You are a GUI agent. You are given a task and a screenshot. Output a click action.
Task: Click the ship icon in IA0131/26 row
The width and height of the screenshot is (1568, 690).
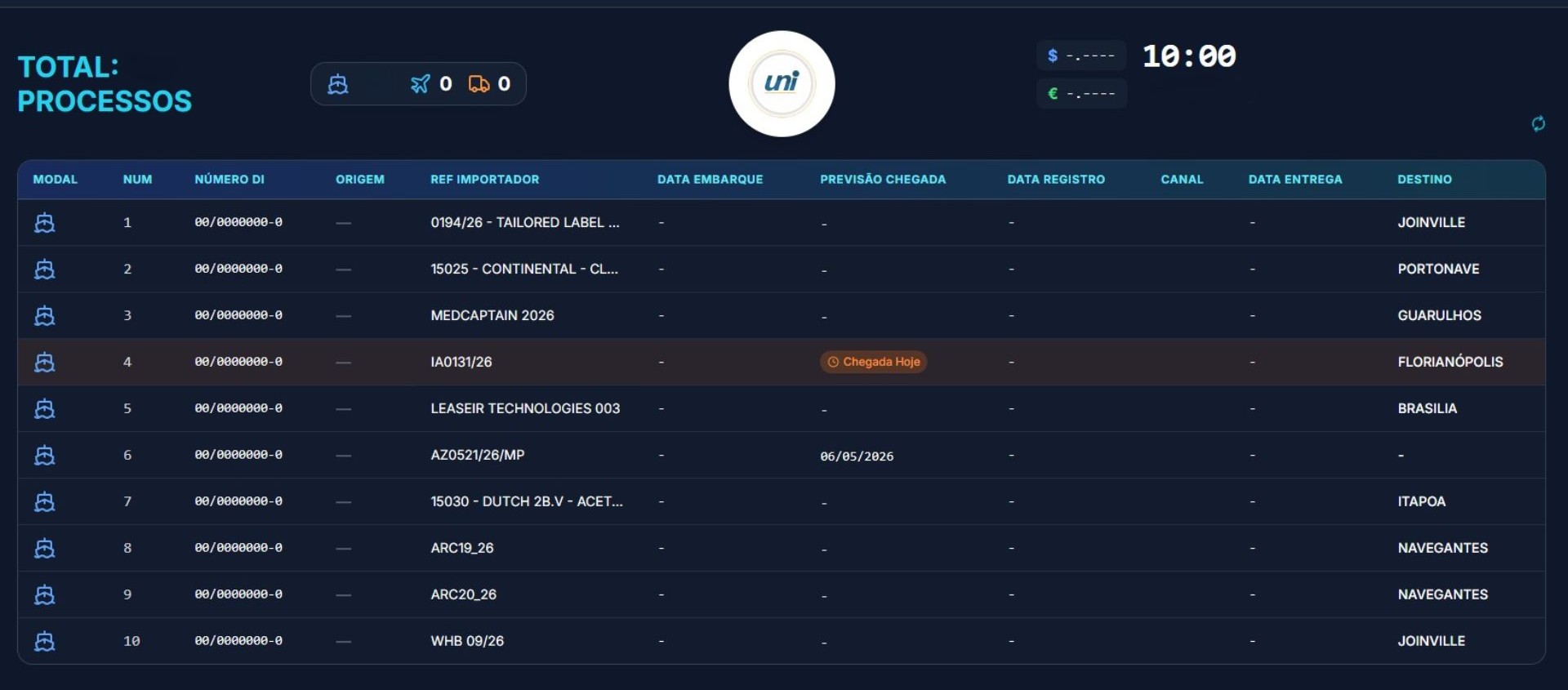45,362
